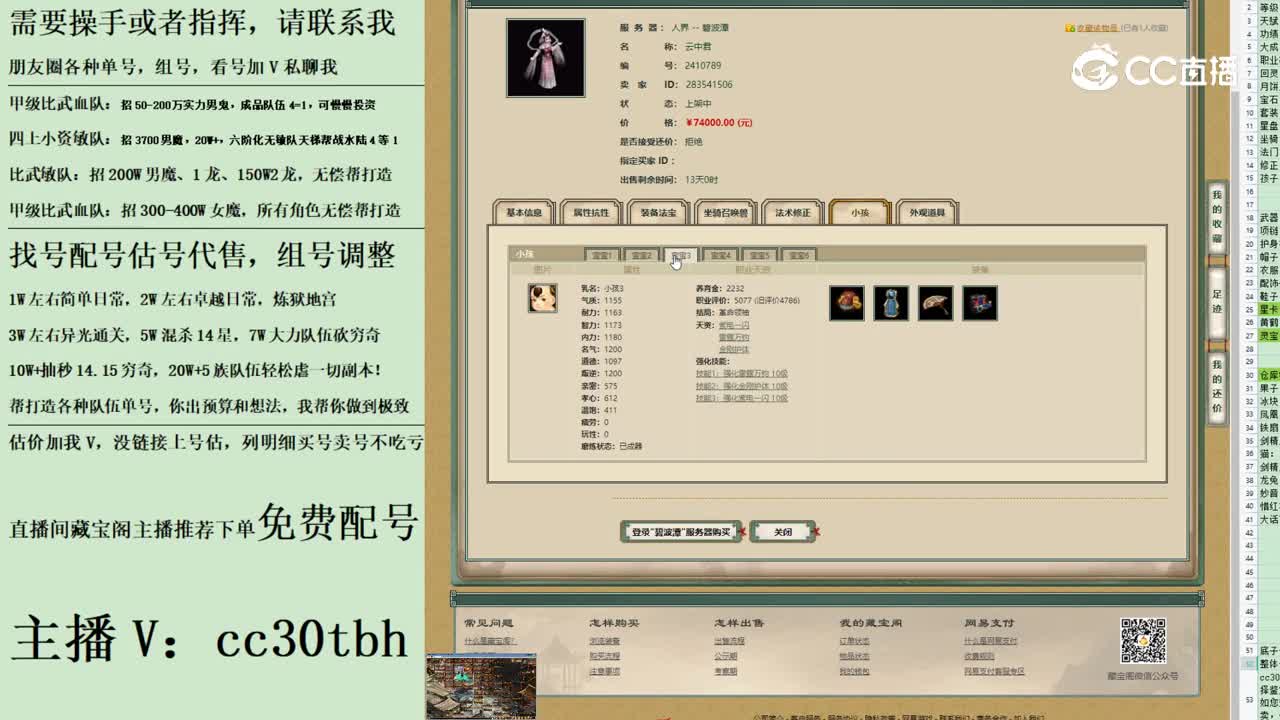The width and height of the screenshot is (1280, 720).
Task: Switch to the 装备法宝 tab
Action: click(658, 212)
